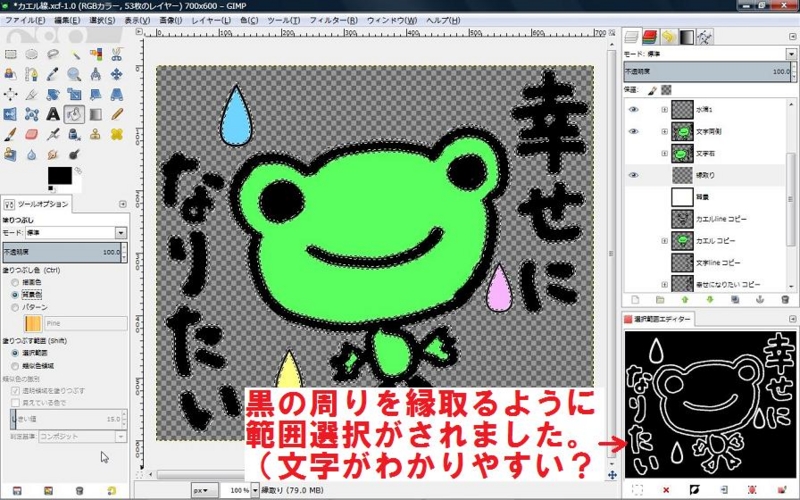Click the Pine pattern name field
Image resolution: width=800 pixels, height=500 pixels.
coord(86,323)
